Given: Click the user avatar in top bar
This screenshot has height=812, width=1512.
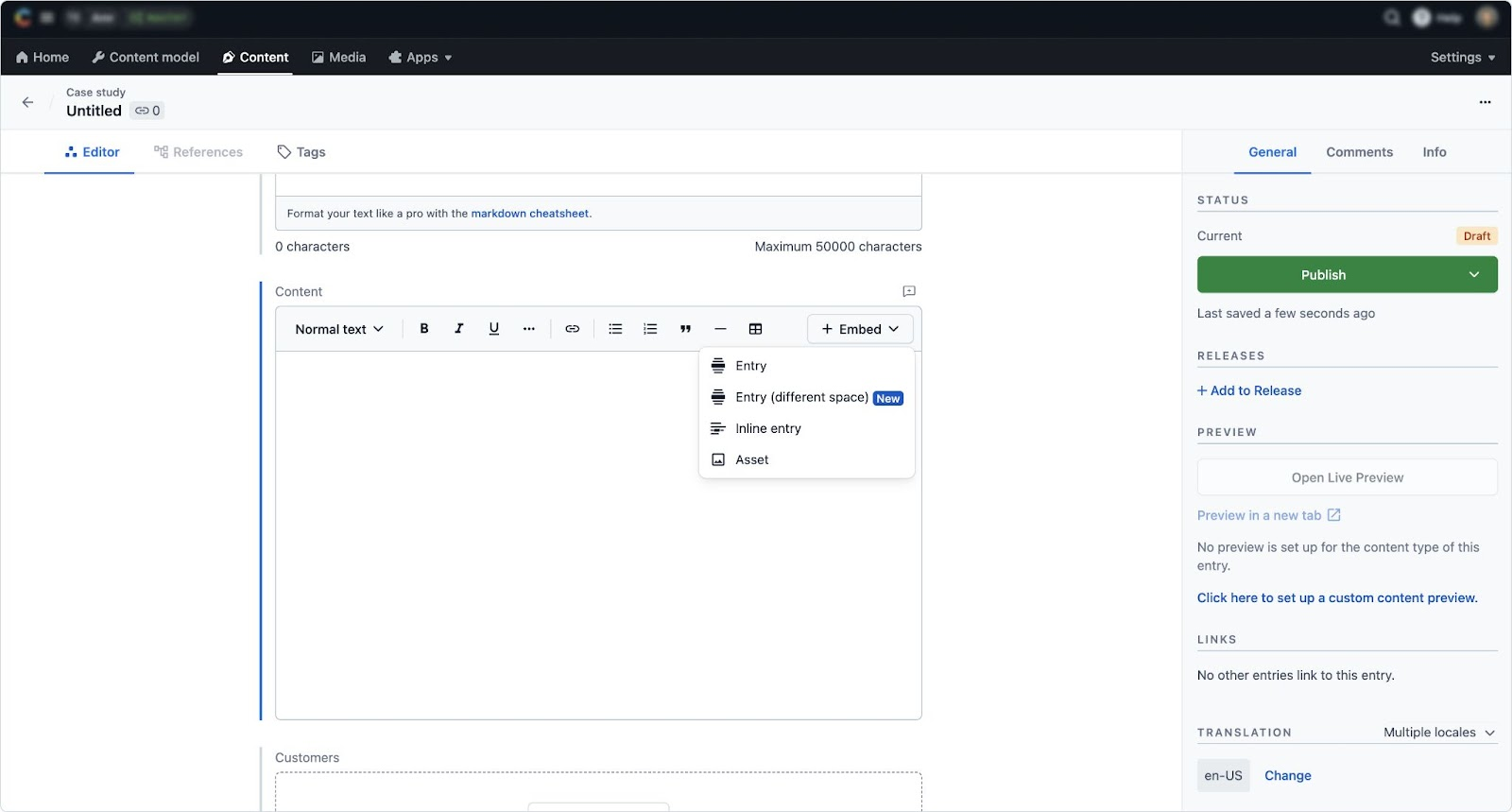Looking at the screenshot, I should click(x=1487, y=17).
